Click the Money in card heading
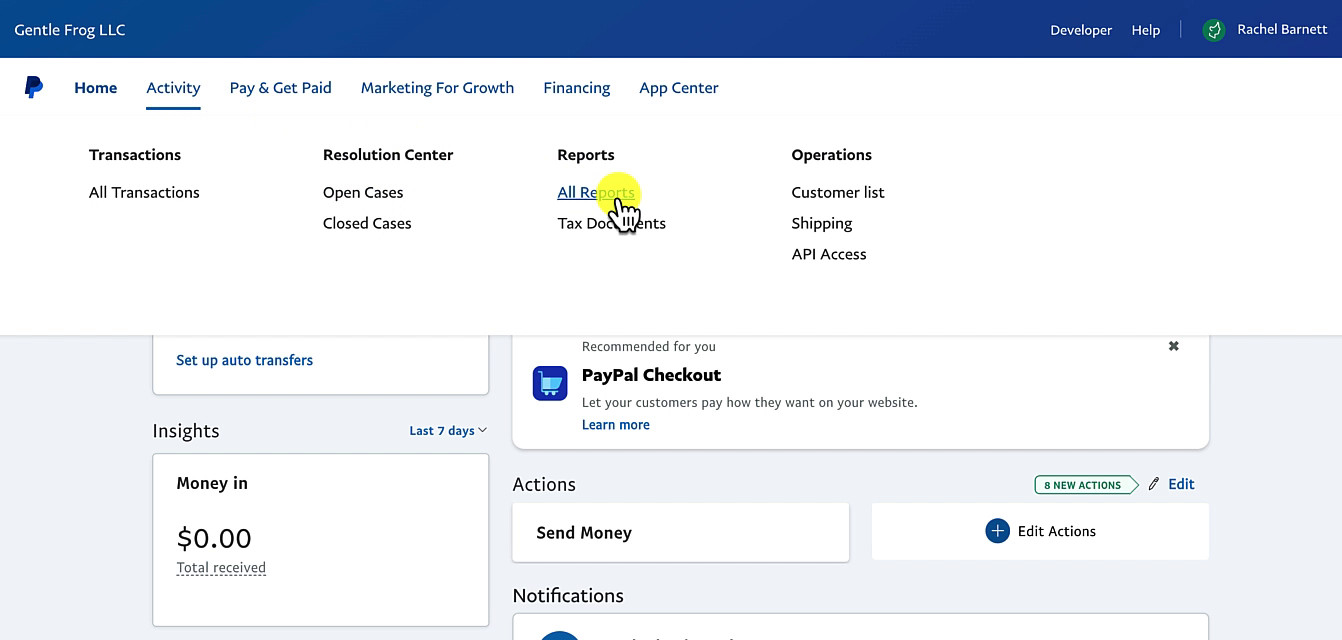 tap(212, 483)
